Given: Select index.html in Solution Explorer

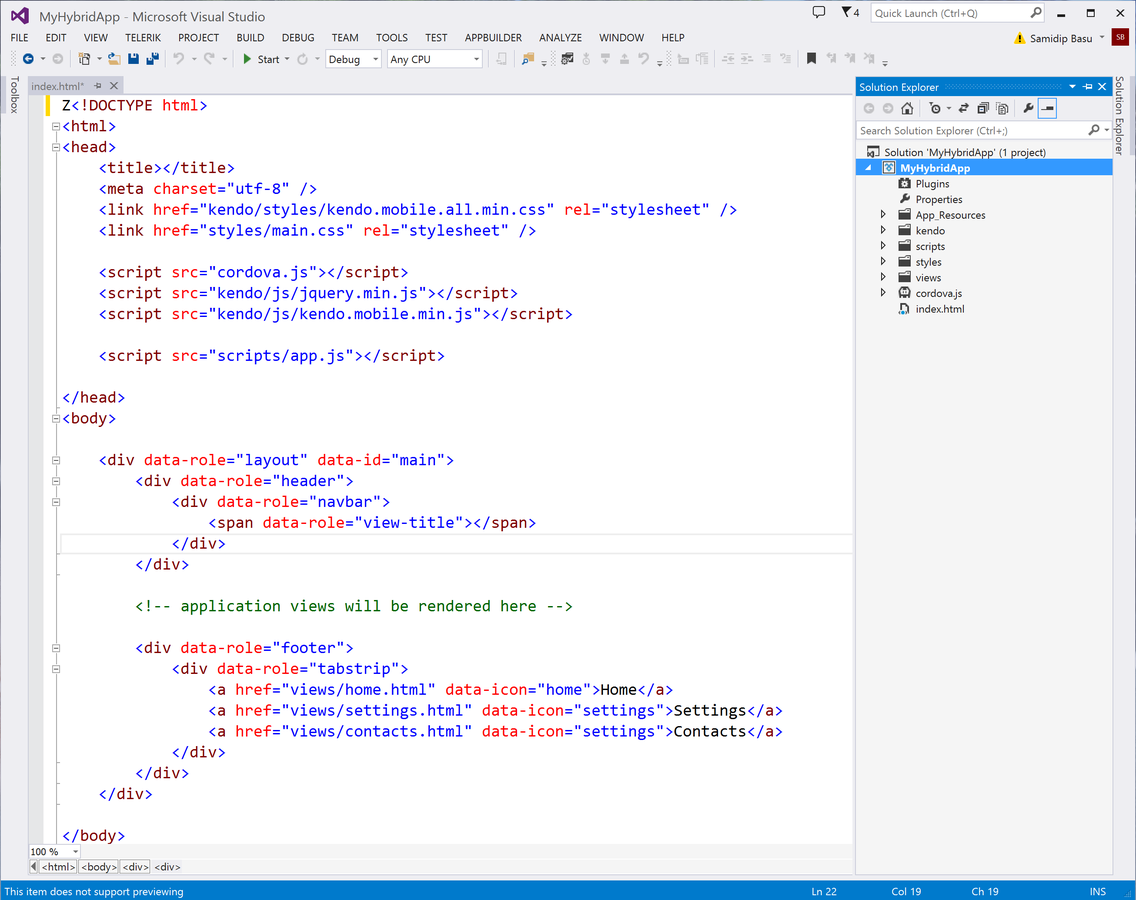Looking at the screenshot, I should click(x=940, y=309).
